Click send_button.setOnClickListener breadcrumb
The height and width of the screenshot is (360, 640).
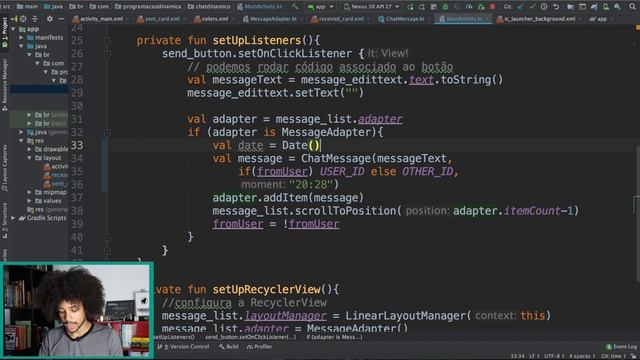pyautogui.click(x=251, y=337)
